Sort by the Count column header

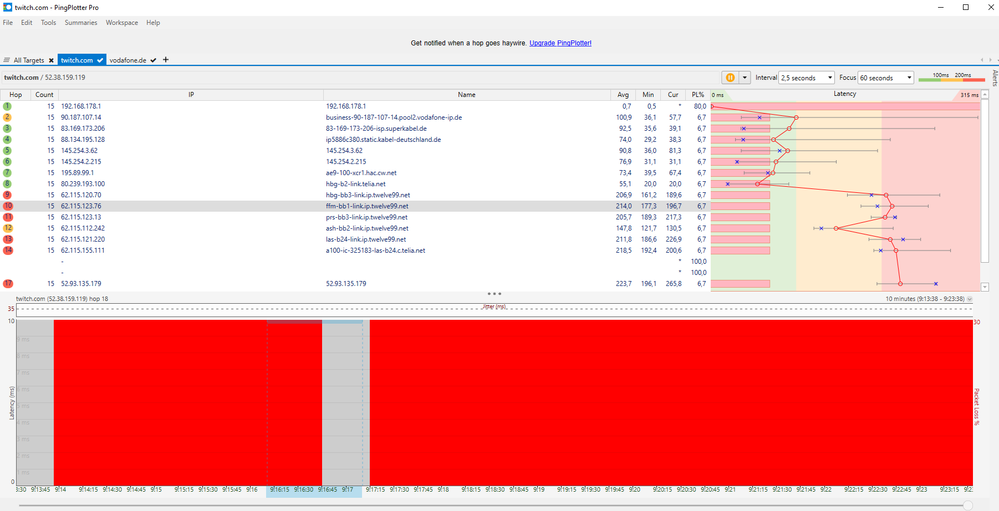click(x=45, y=94)
